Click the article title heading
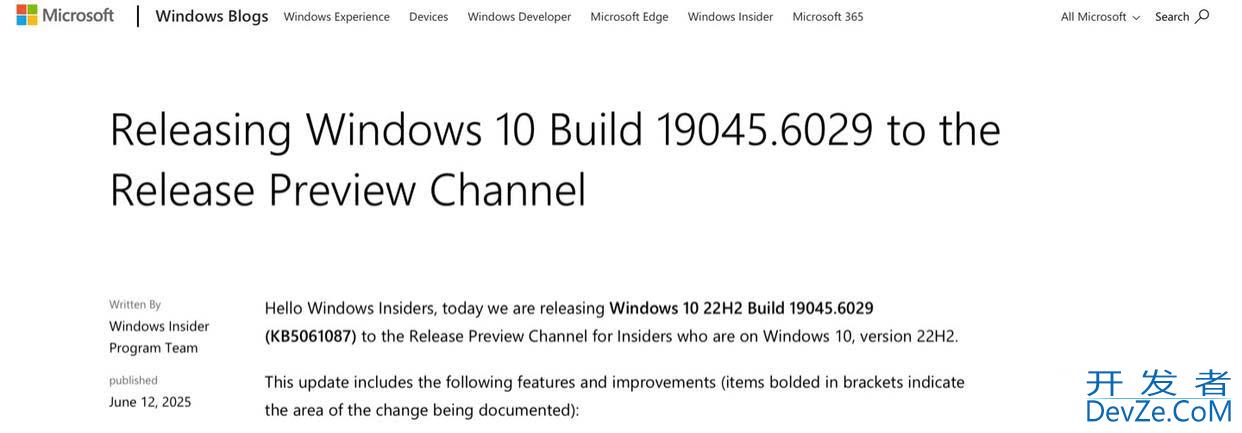 (x=554, y=160)
